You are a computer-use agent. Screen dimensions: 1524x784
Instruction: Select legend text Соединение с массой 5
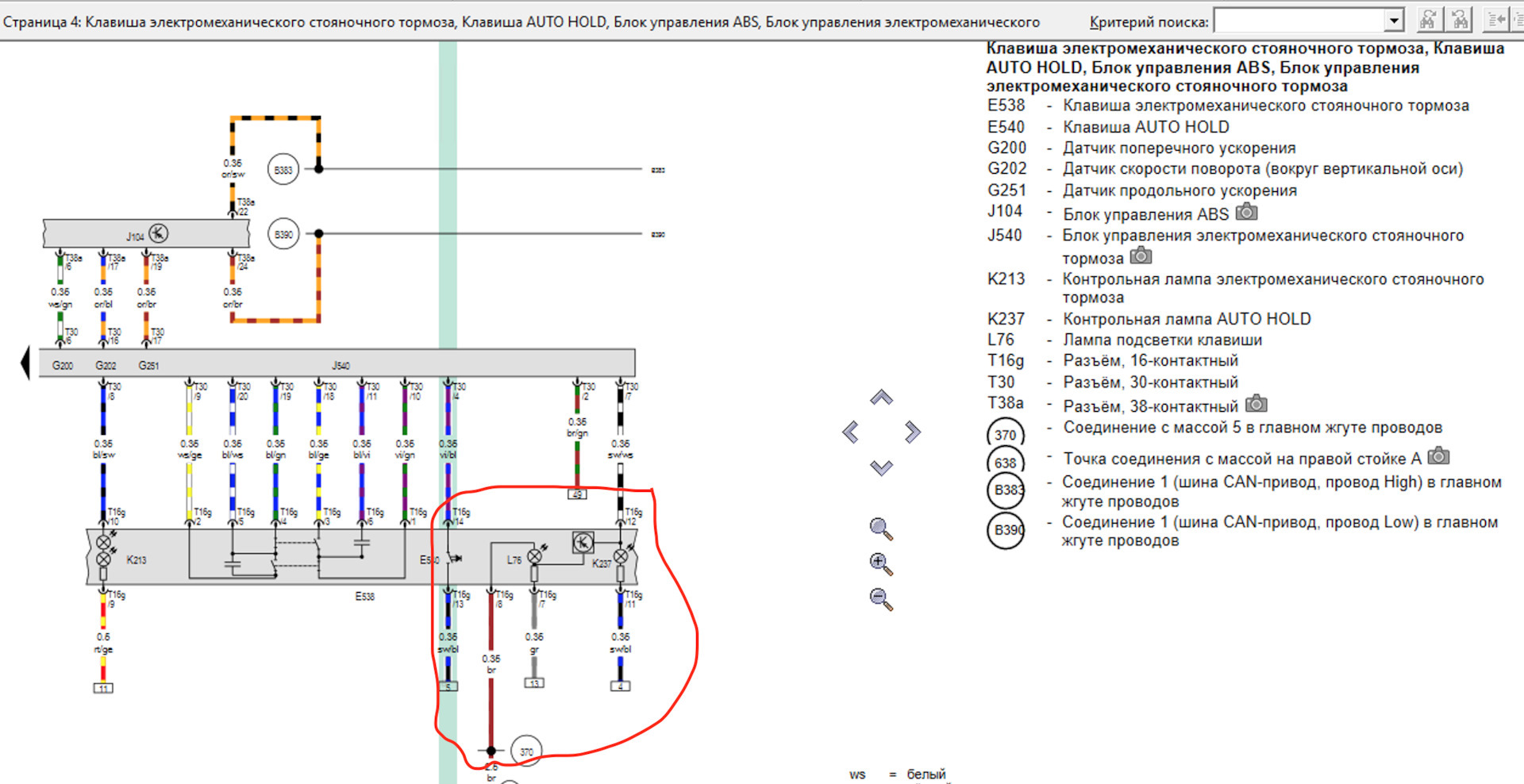click(x=1253, y=428)
